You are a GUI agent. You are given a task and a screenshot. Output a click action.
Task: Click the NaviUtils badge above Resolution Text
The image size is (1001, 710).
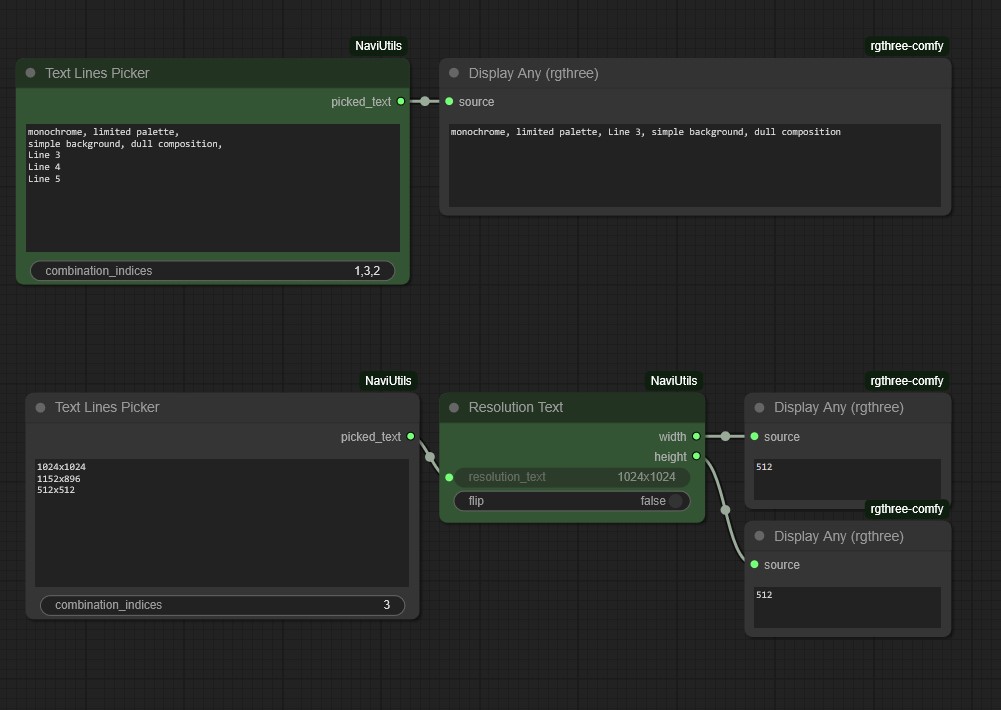point(673,381)
